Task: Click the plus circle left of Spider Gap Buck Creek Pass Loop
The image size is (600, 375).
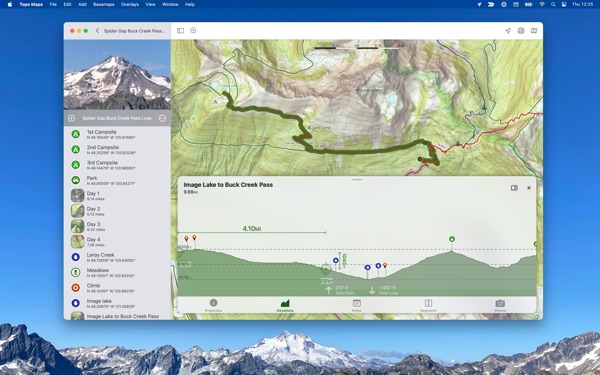Action: pyautogui.click(x=72, y=118)
